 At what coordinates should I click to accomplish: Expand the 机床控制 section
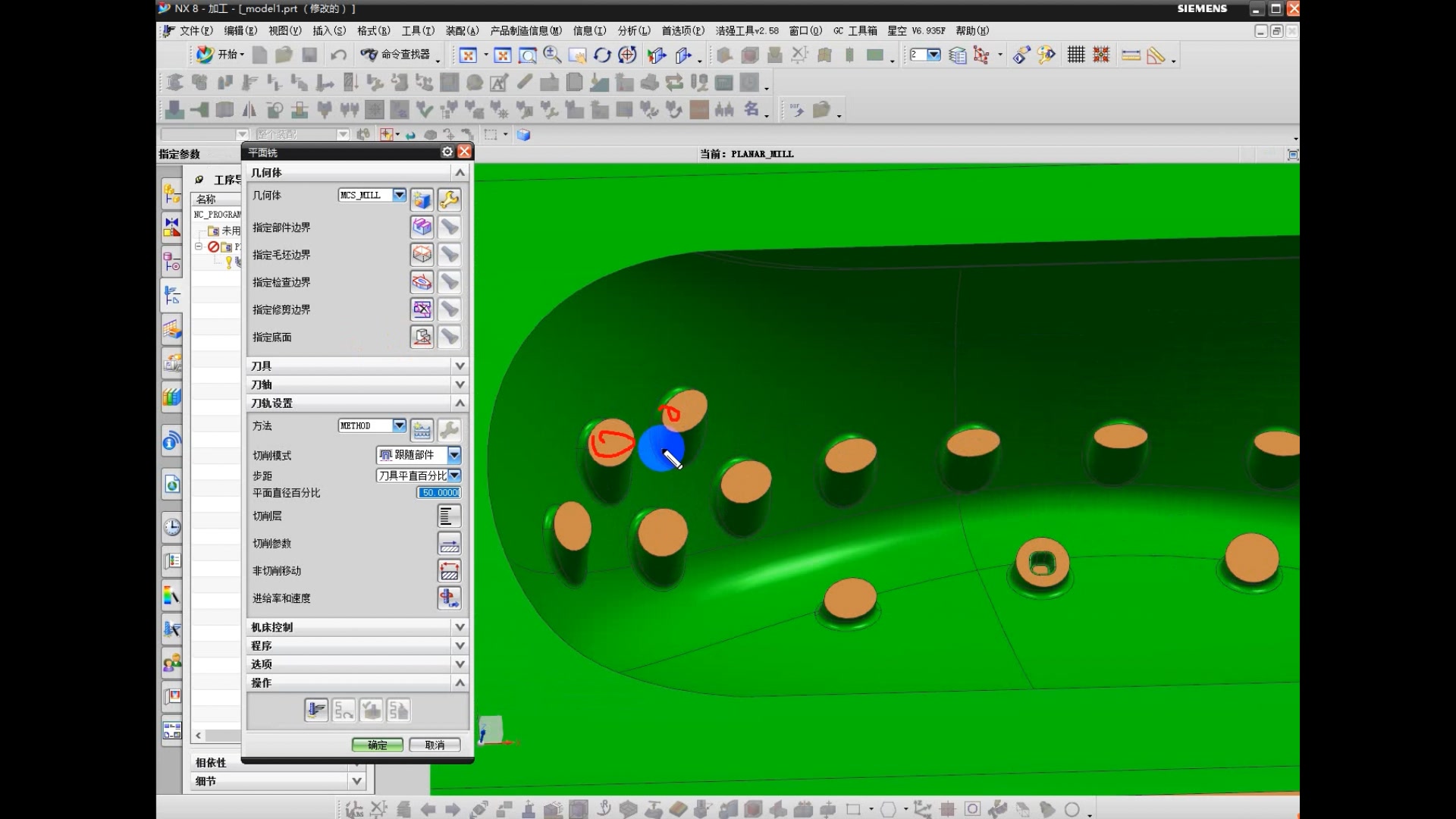[x=460, y=627]
